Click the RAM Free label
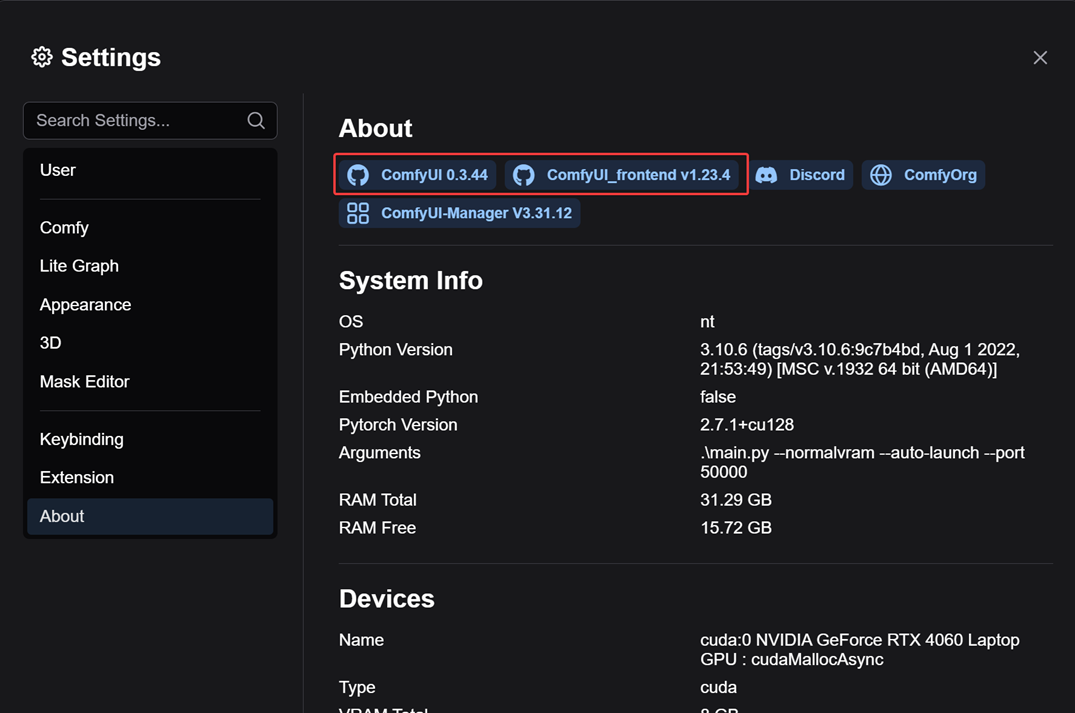 (377, 528)
